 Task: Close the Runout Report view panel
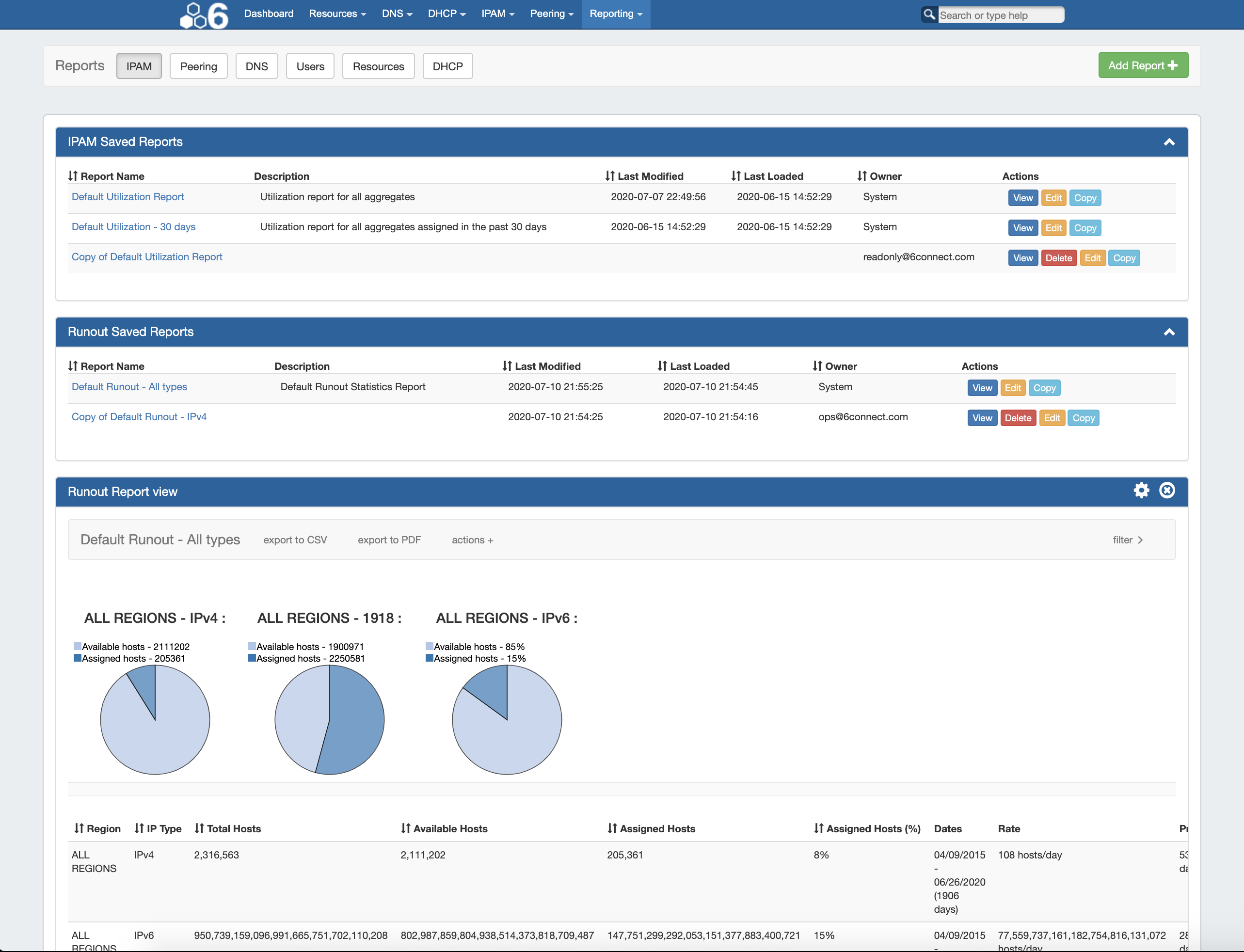coord(1166,490)
